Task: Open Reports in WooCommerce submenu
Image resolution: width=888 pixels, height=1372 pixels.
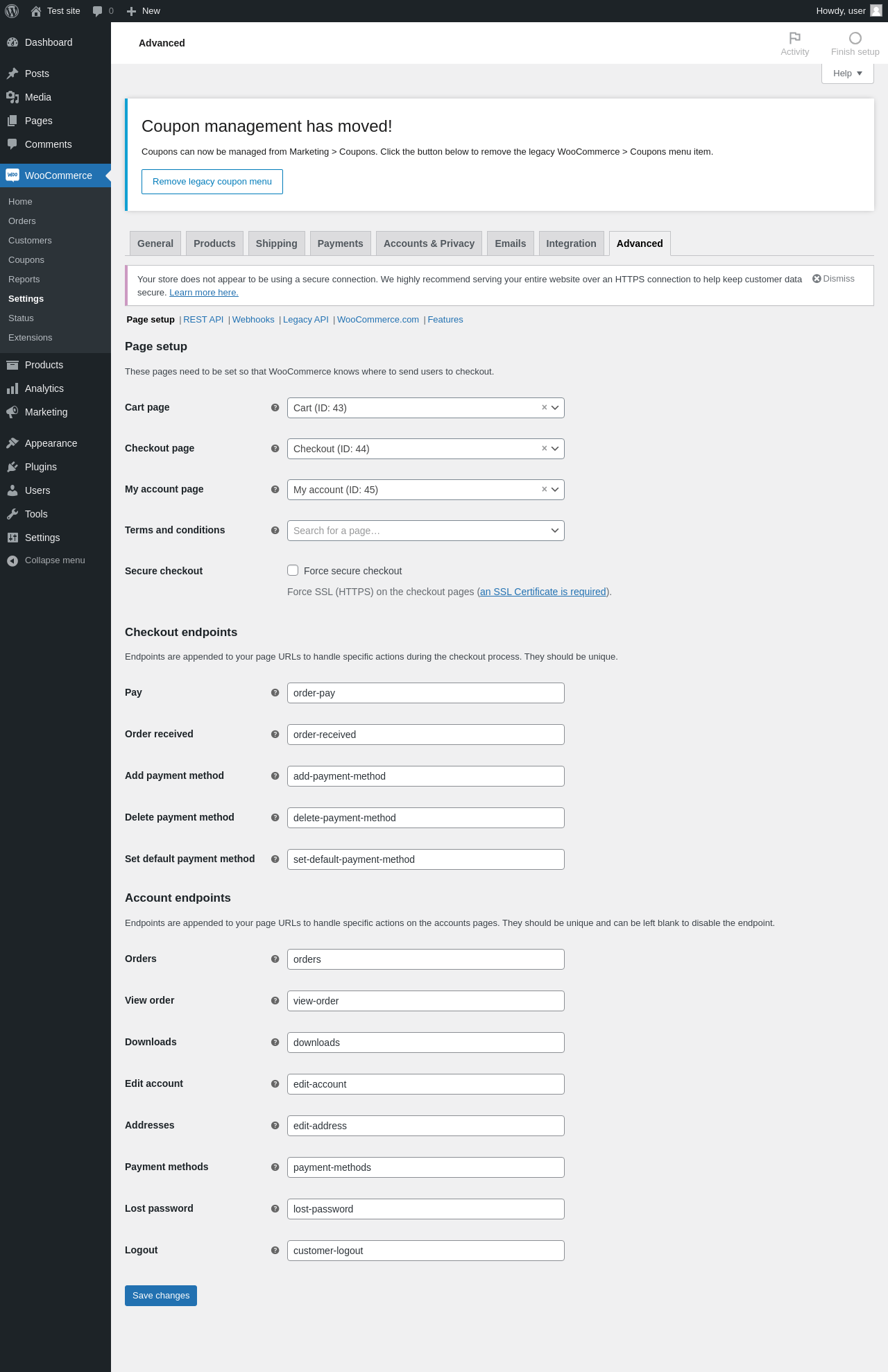Action: point(24,280)
